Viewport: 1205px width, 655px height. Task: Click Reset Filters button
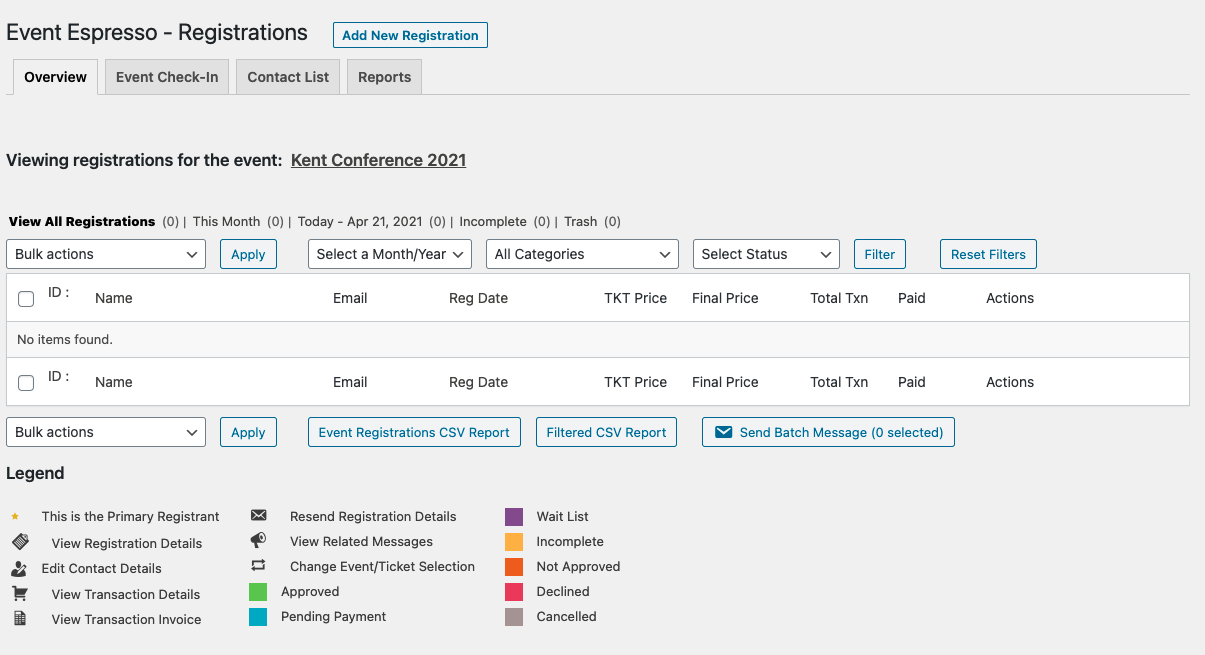point(988,254)
